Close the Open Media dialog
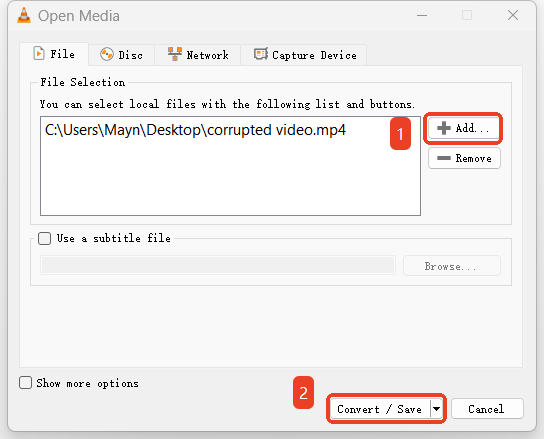Viewport: 544px width, 439px height. (x=513, y=15)
